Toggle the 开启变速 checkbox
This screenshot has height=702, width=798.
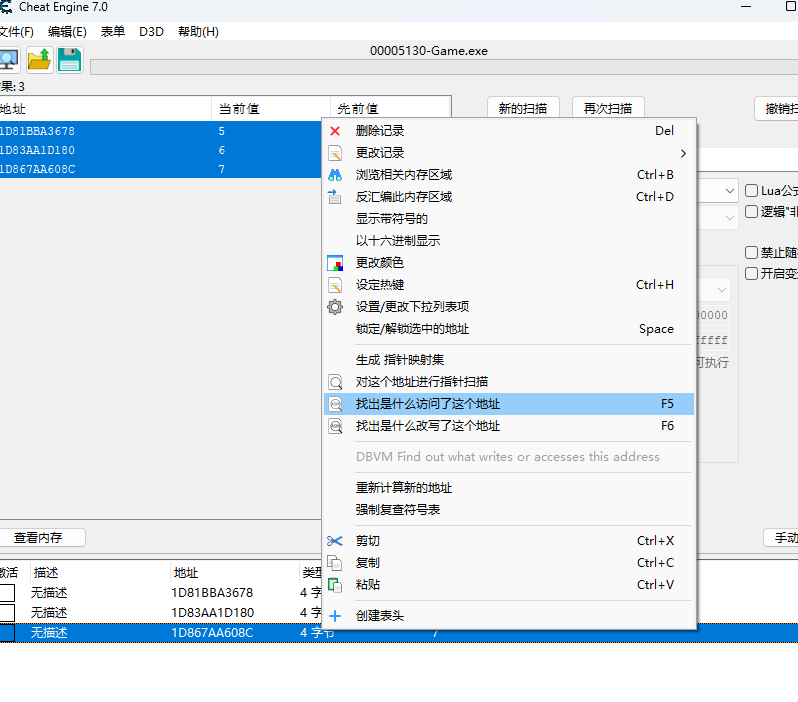751,273
